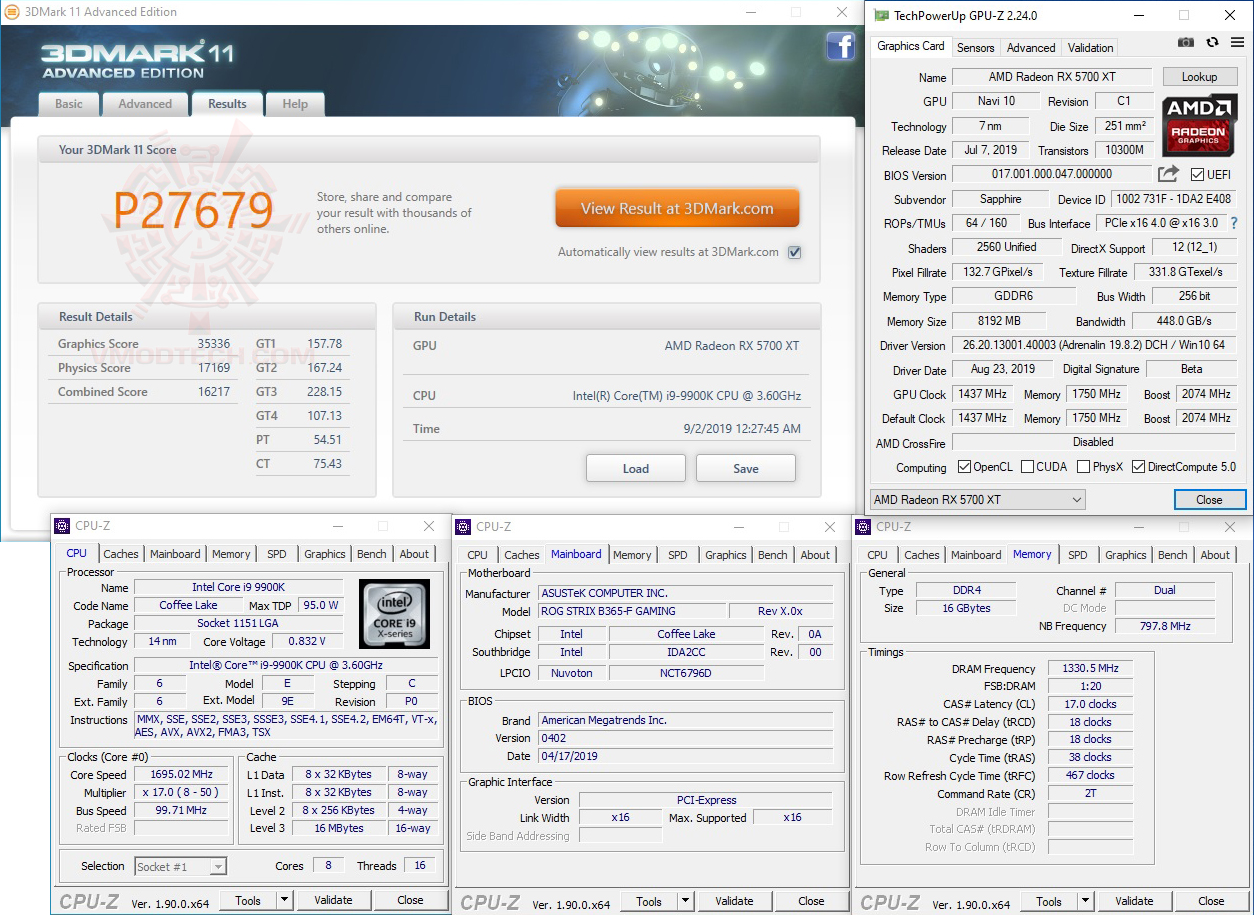Click the AMD Radeon Graphics logo
This screenshot has height=915, width=1254.
click(1198, 125)
